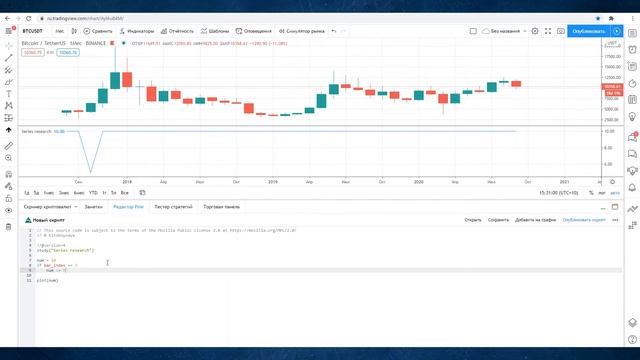Click the trash icon to remove drawings
The image size is (640, 360).
(x=9, y=227)
